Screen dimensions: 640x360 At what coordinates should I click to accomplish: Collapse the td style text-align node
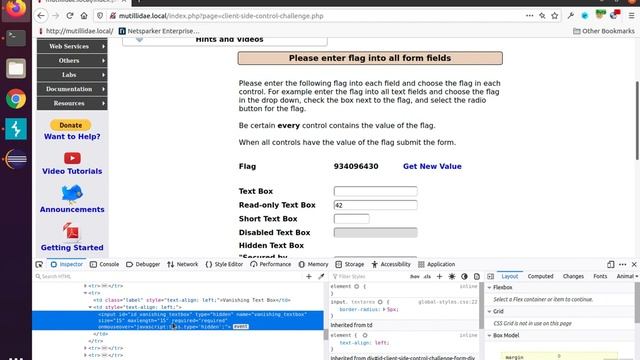(90, 307)
